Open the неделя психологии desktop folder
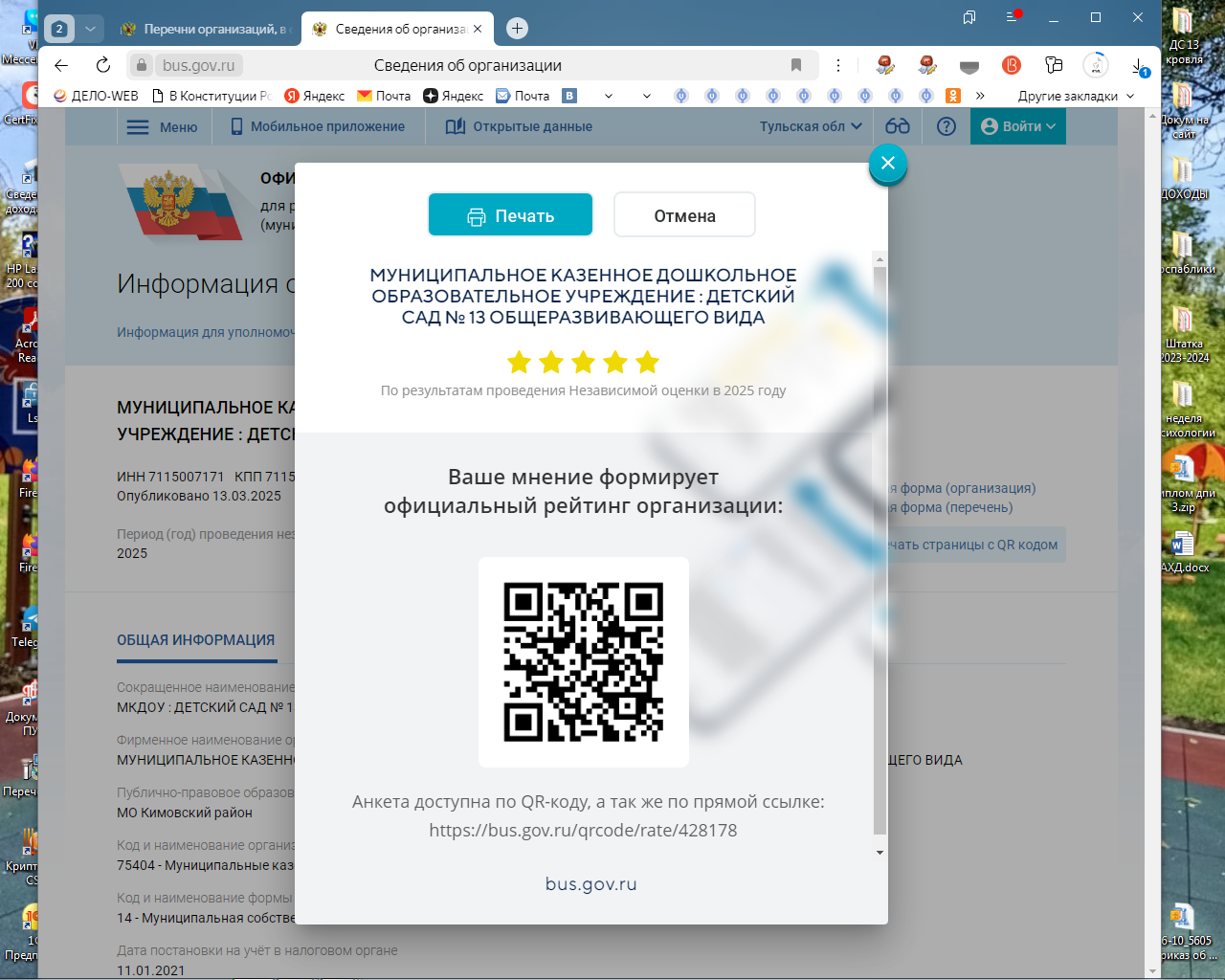The width and height of the screenshot is (1225, 980). click(1184, 410)
